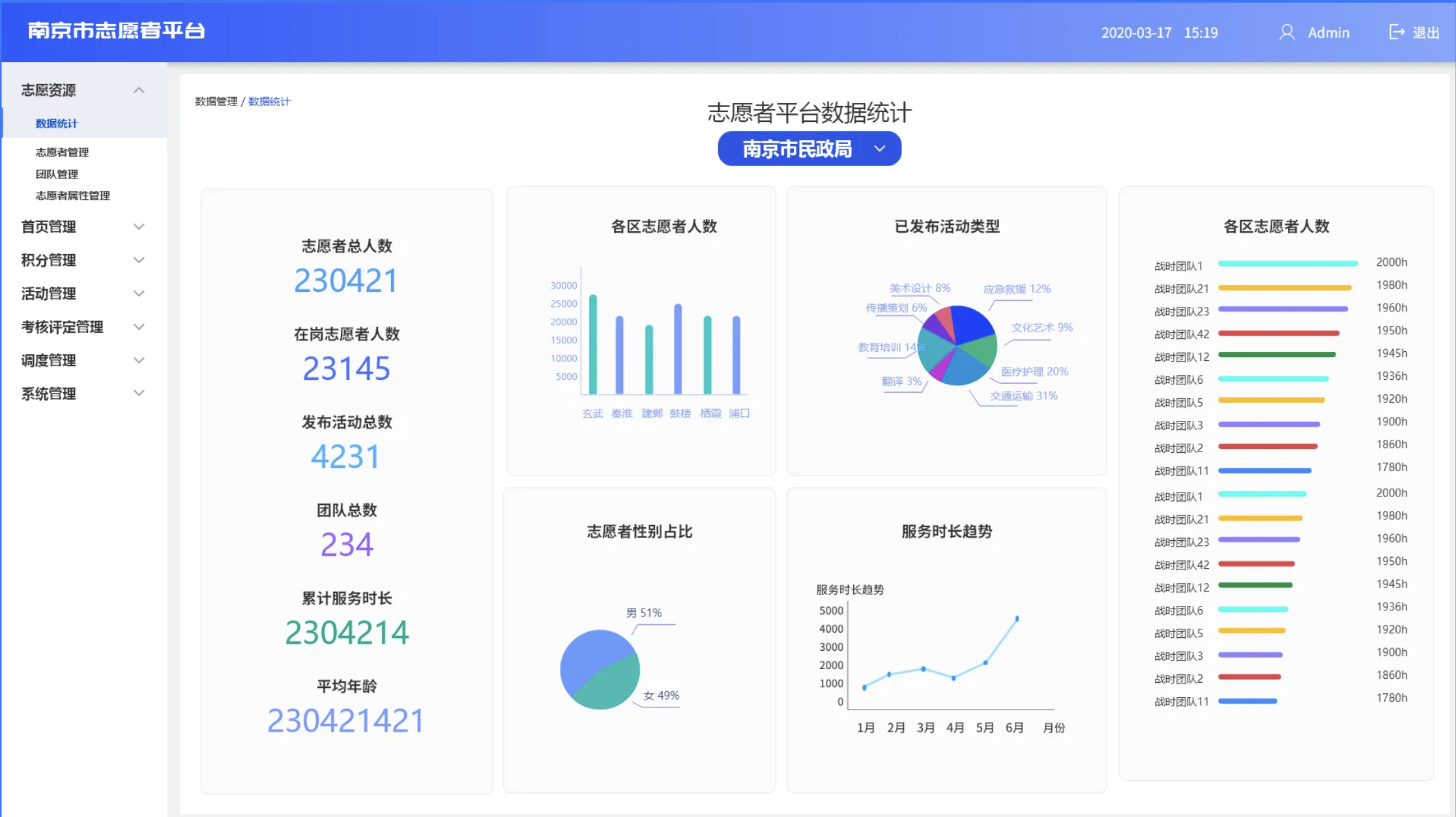Click the 累计服务时长 value 2304214
The image size is (1456, 817).
click(x=347, y=633)
